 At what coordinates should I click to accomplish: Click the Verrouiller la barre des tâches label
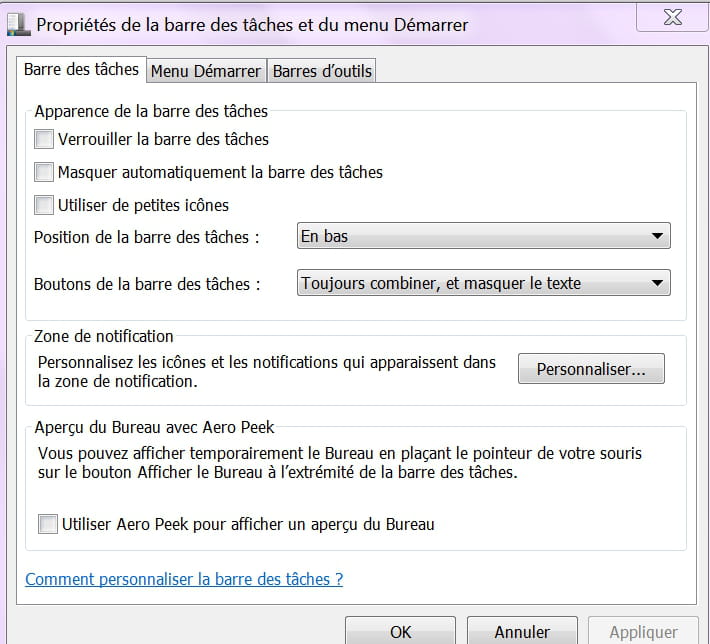click(163, 139)
